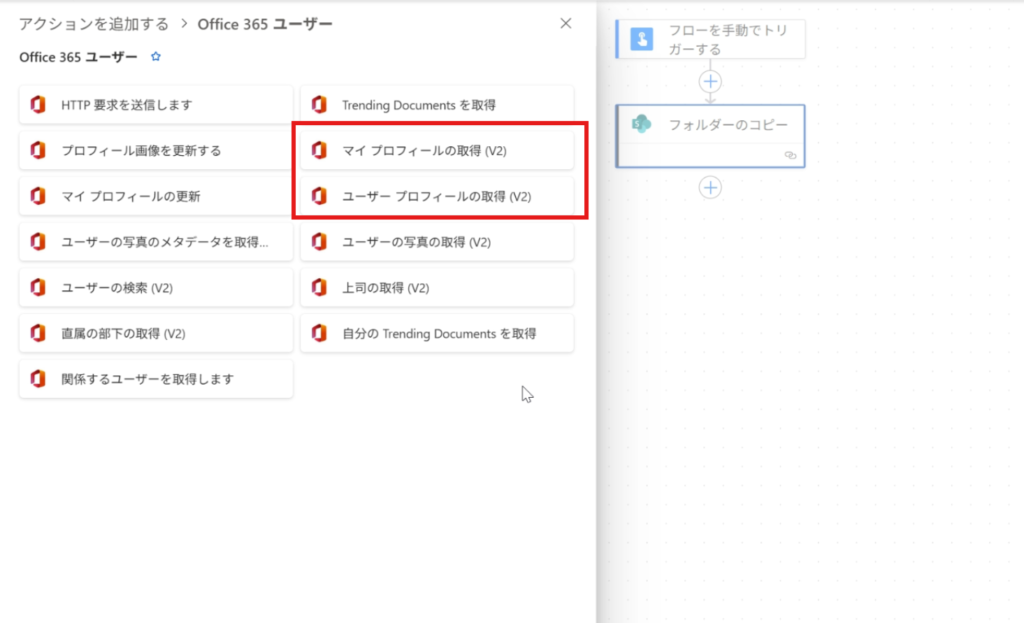This screenshot has height=623, width=1024.
Task: Select the Trending Documents を取得 action
Action: (x=437, y=105)
